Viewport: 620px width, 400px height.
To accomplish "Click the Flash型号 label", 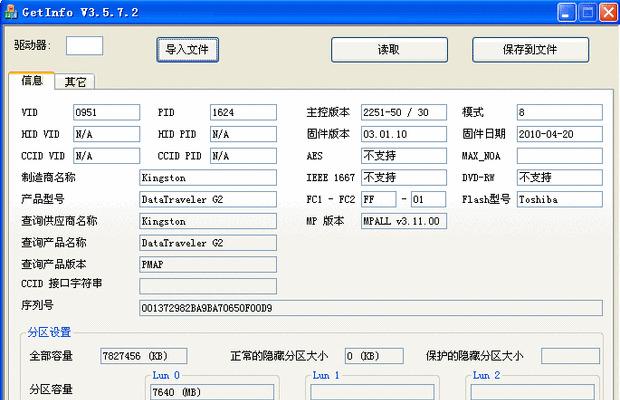I will 486,199.
